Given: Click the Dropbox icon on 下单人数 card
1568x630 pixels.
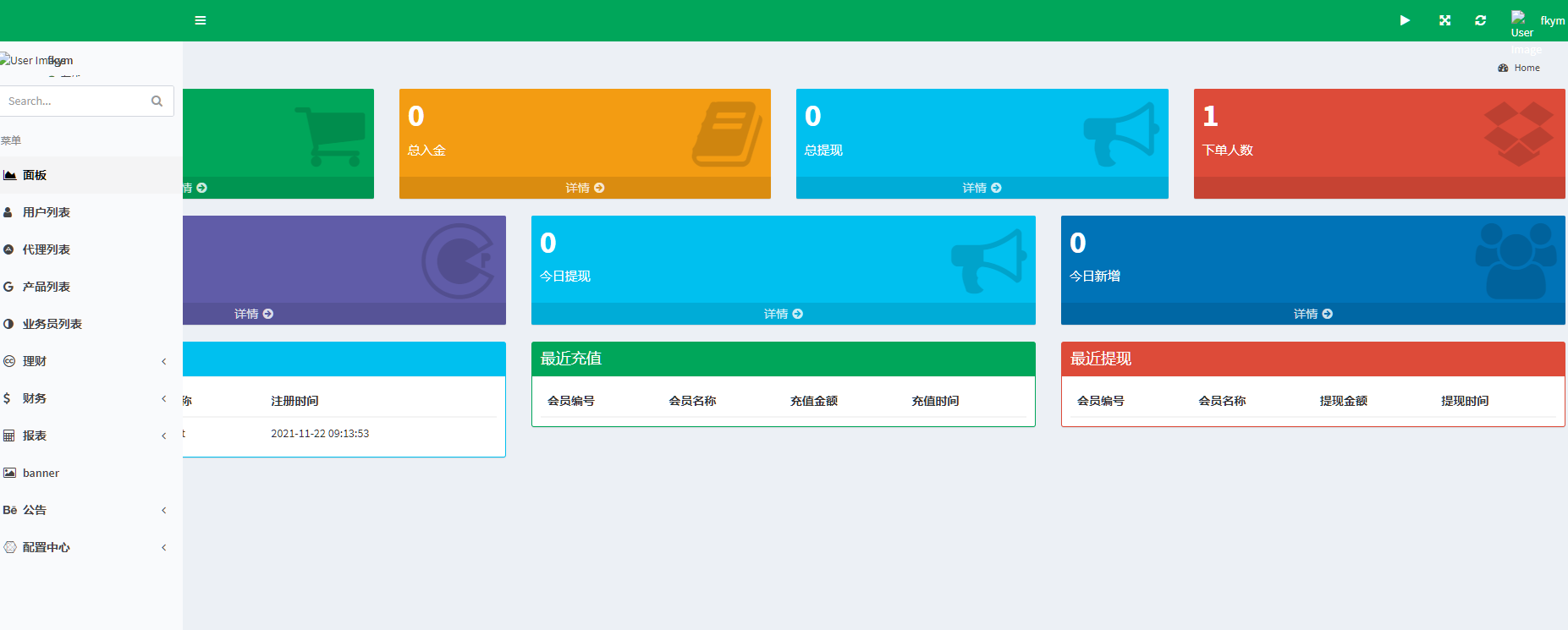Looking at the screenshot, I should point(1518,134).
